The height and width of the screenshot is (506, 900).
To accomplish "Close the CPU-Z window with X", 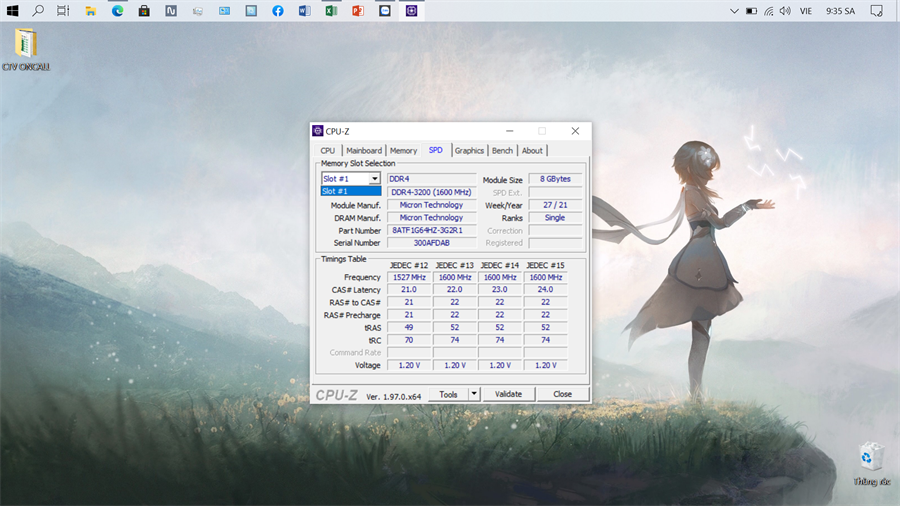I will pyautogui.click(x=575, y=131).
